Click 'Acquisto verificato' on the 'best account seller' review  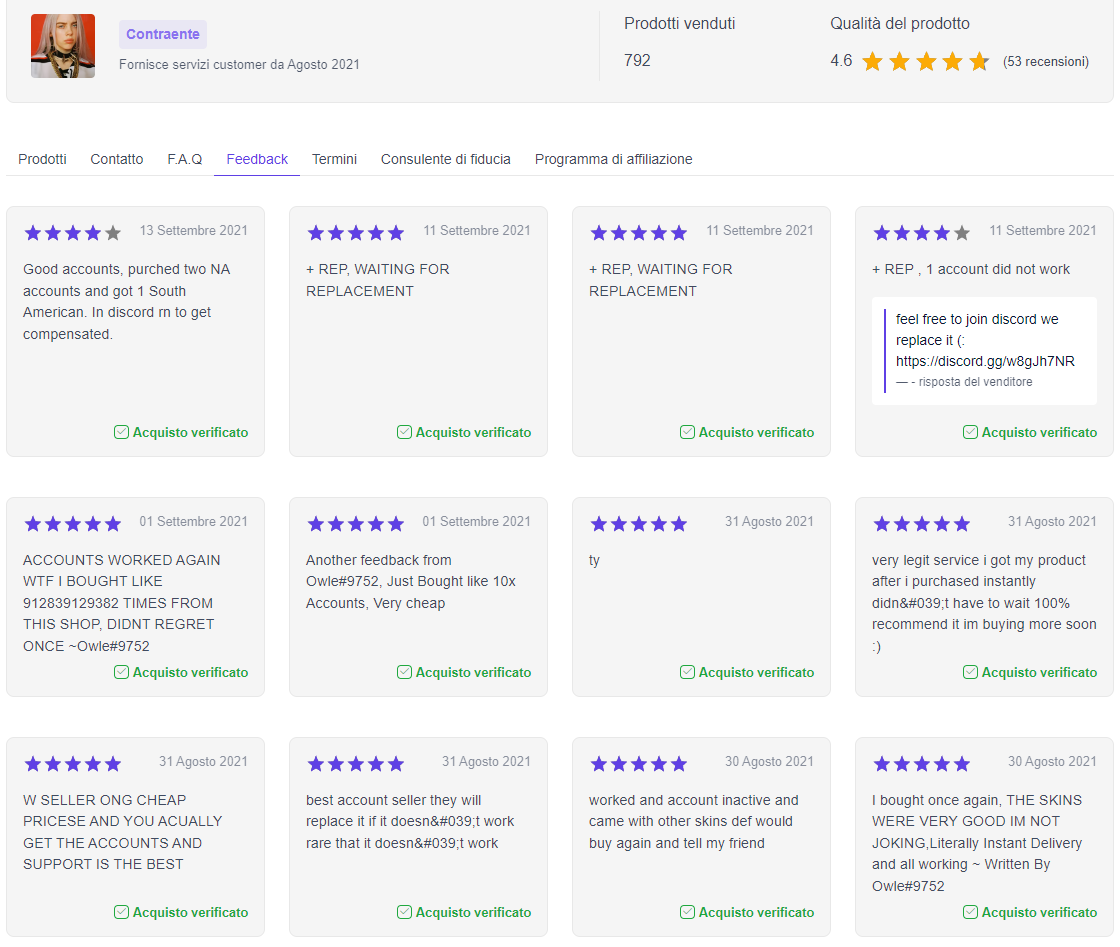[x=473, y=912]
